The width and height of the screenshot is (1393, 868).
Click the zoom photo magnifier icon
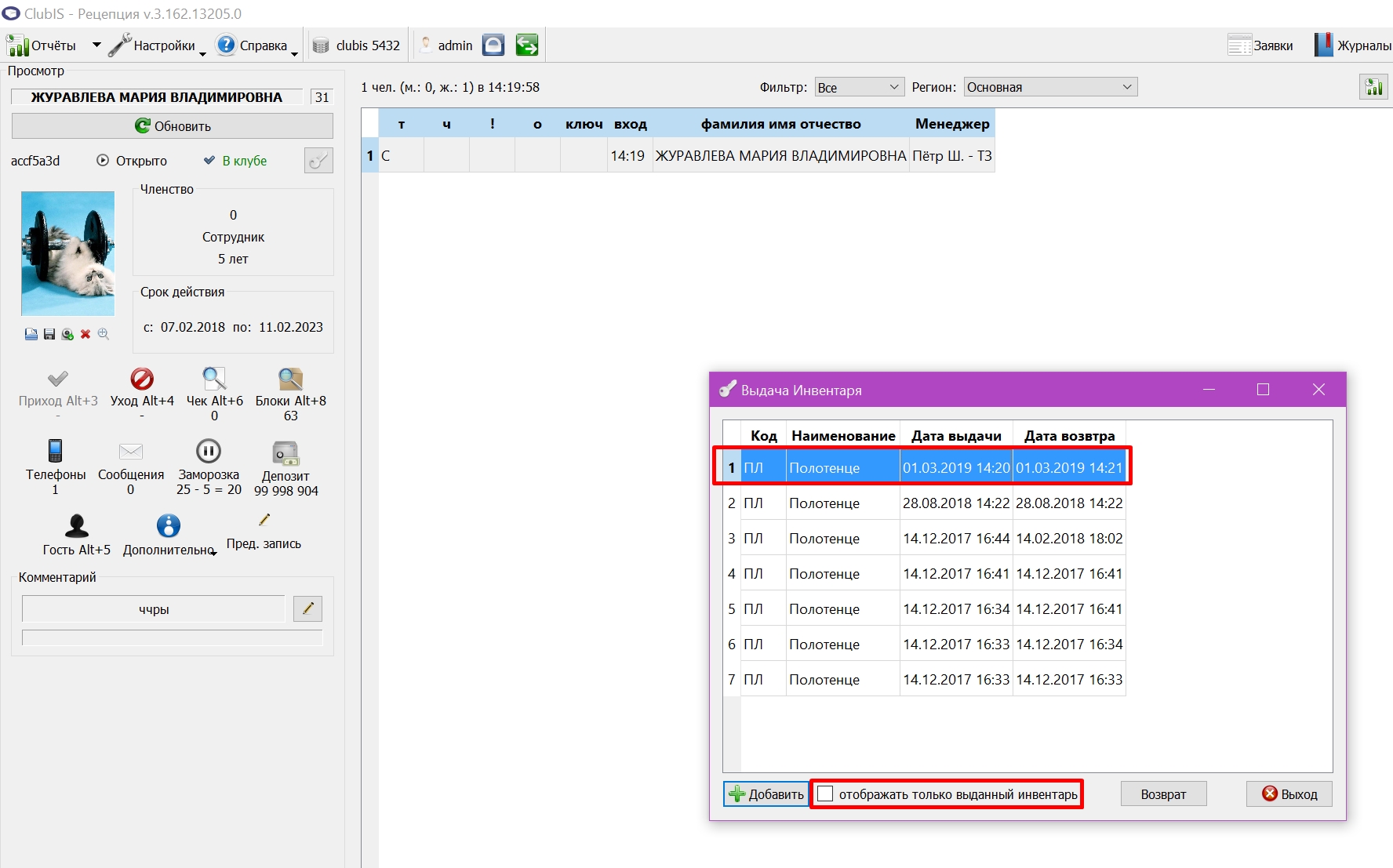[103, 334]
